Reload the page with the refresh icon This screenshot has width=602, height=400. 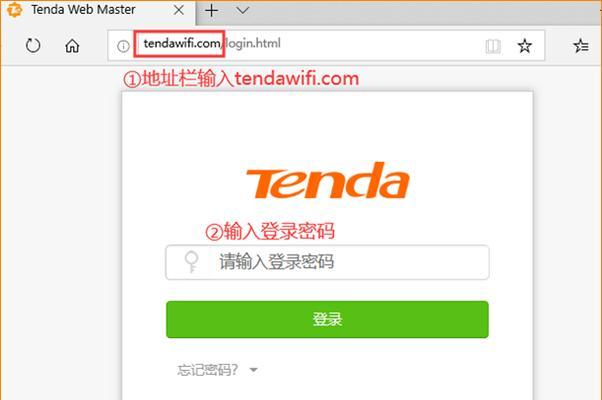[x=33, y=45]
